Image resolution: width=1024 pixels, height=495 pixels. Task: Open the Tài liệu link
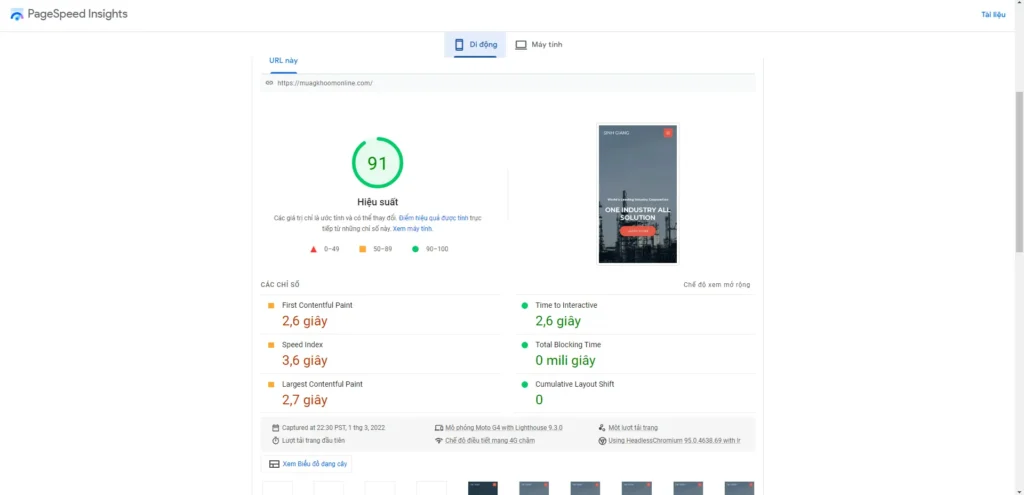(993, 15)
